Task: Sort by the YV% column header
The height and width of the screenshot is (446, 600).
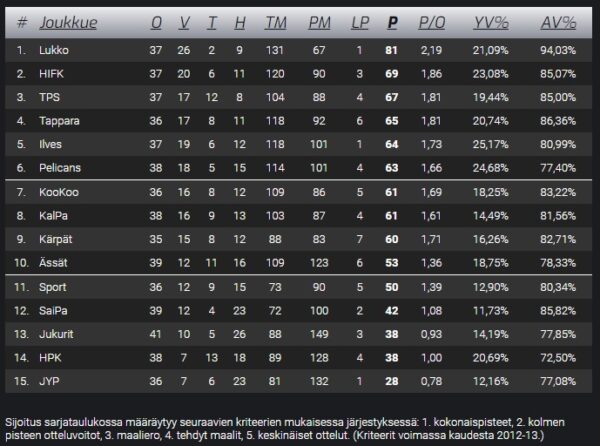Action: [x=490, y=22]
